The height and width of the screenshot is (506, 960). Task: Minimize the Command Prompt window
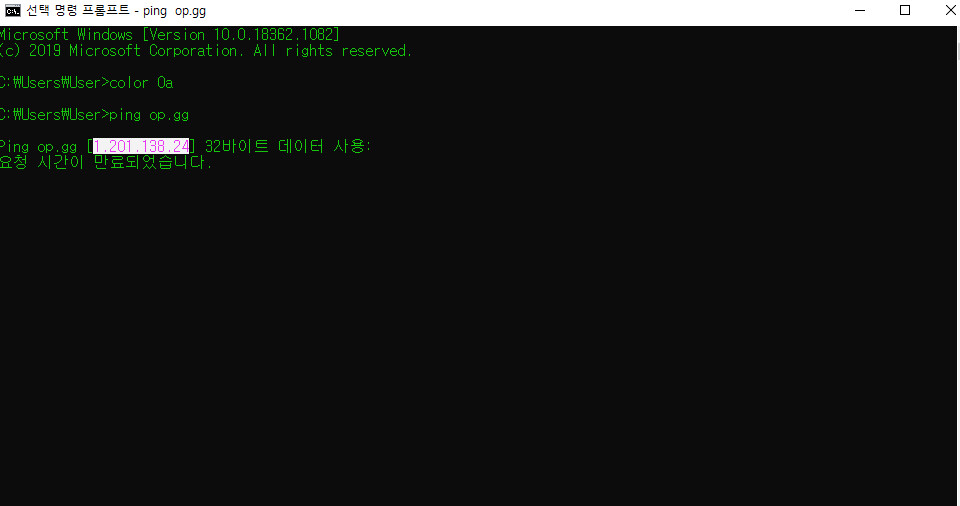(860, 10)
